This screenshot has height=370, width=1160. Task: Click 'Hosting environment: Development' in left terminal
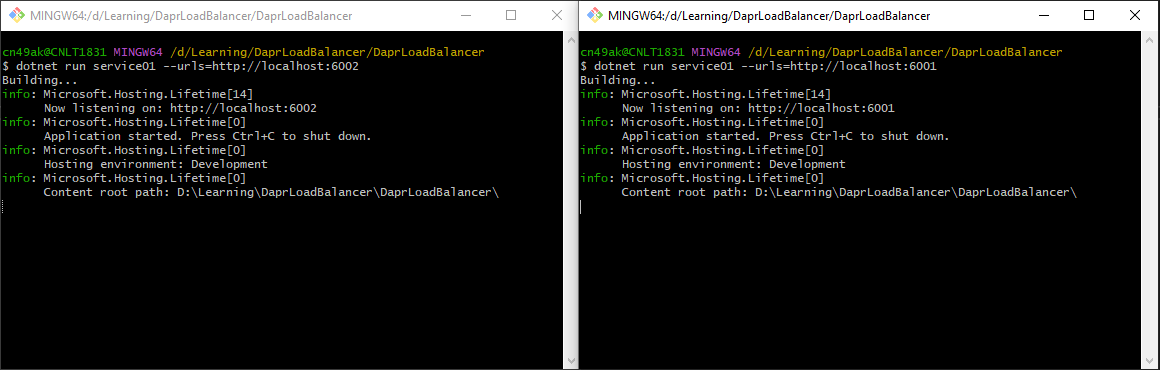155,164
